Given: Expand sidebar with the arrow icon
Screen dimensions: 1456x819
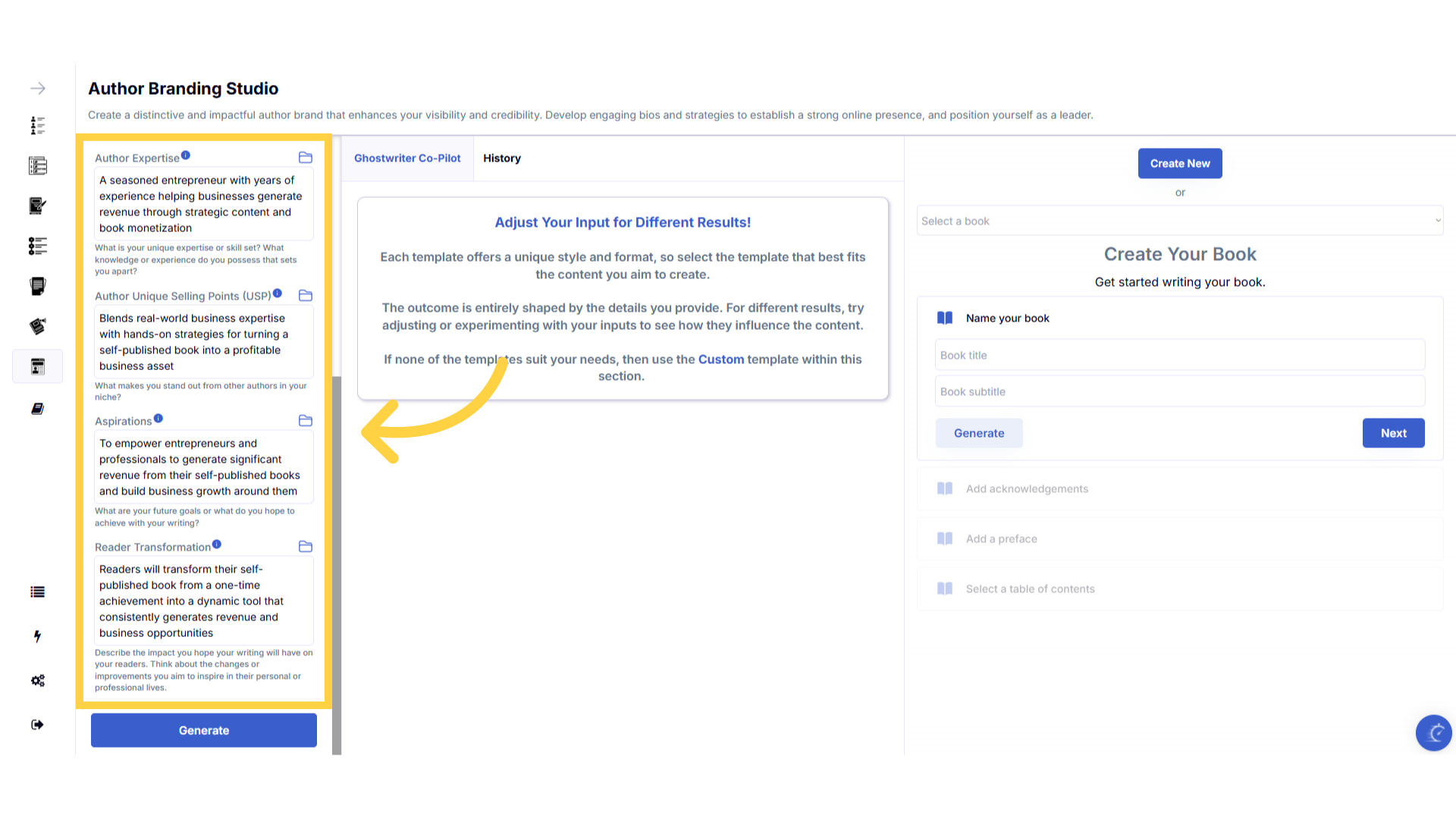Looking at the screenshot, I should point(38,89).
